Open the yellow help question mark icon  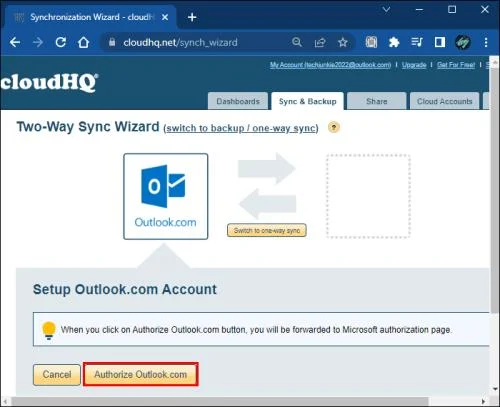click(x=334, y=127)
